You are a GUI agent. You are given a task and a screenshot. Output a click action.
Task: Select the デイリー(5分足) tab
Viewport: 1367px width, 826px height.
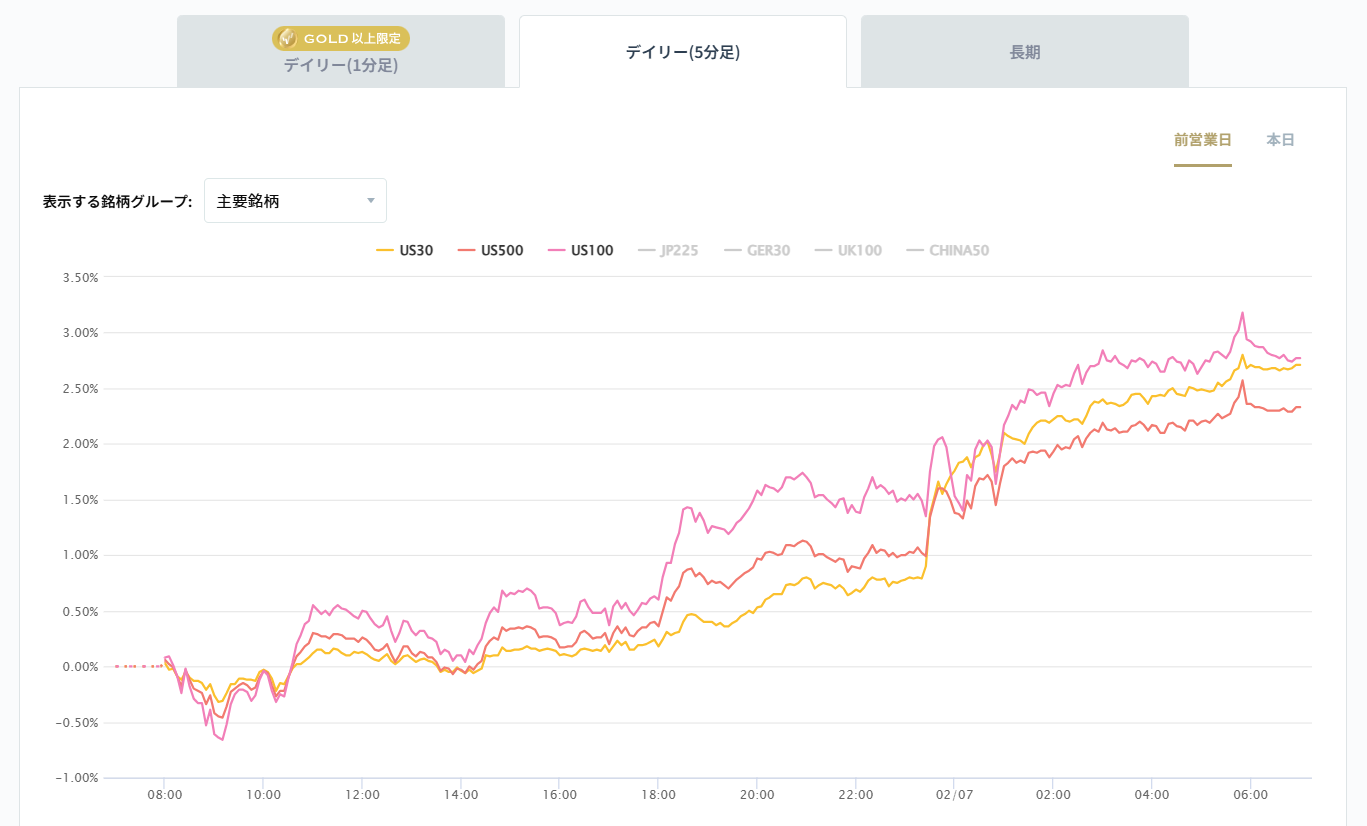[683, 53]
